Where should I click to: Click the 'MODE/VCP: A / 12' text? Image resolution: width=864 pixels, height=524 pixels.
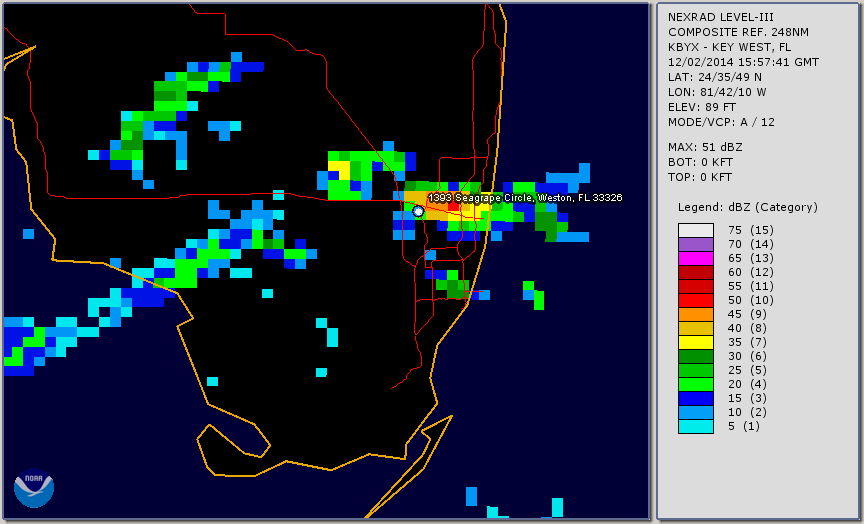[721, 122]
